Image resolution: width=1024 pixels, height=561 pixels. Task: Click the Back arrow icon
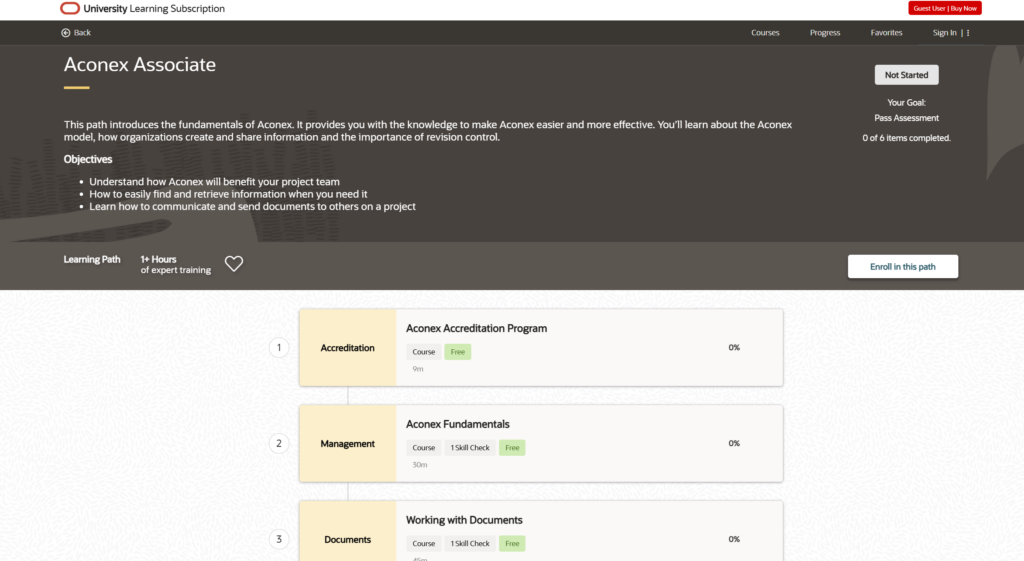[x=66, y=33]
